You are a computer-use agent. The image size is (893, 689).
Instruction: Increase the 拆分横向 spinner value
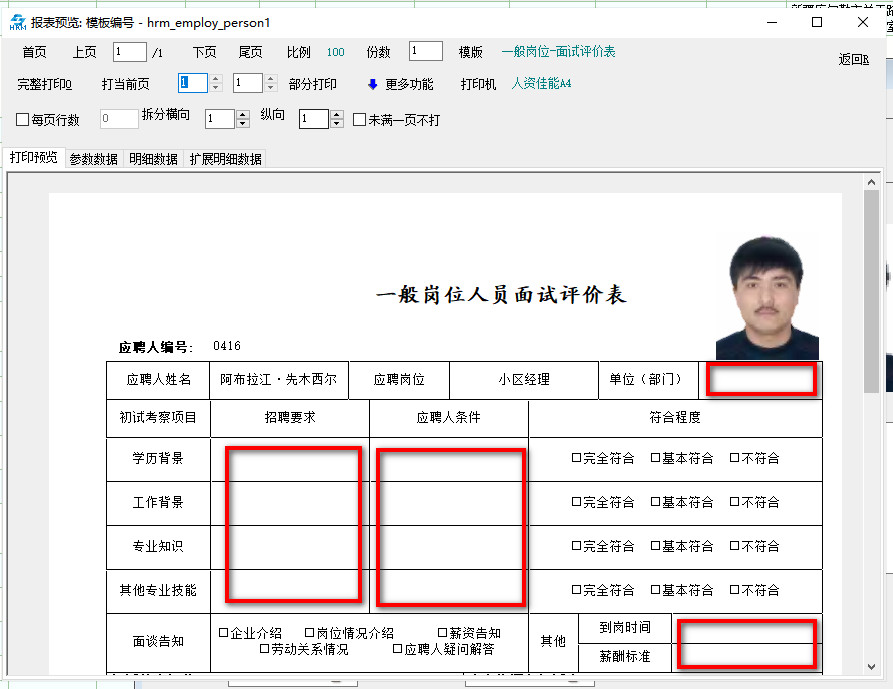(x=243, y=114)
